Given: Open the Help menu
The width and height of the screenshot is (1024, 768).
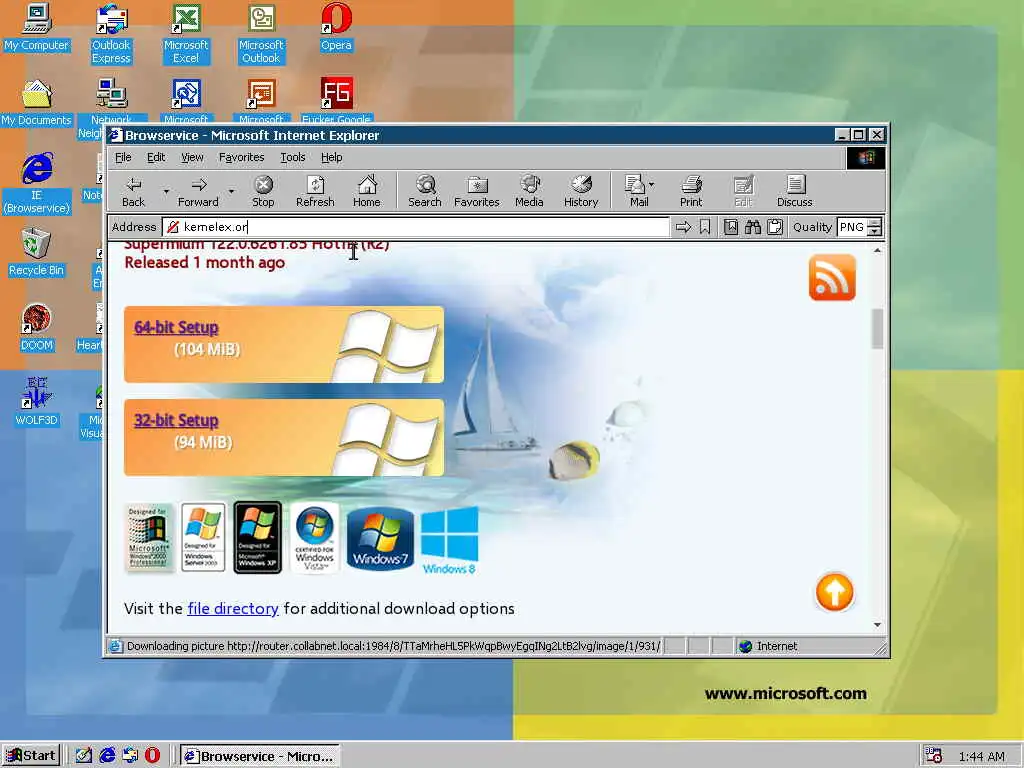Looking at the screenshot, I should pyautogui.click(x=332, y=157).
